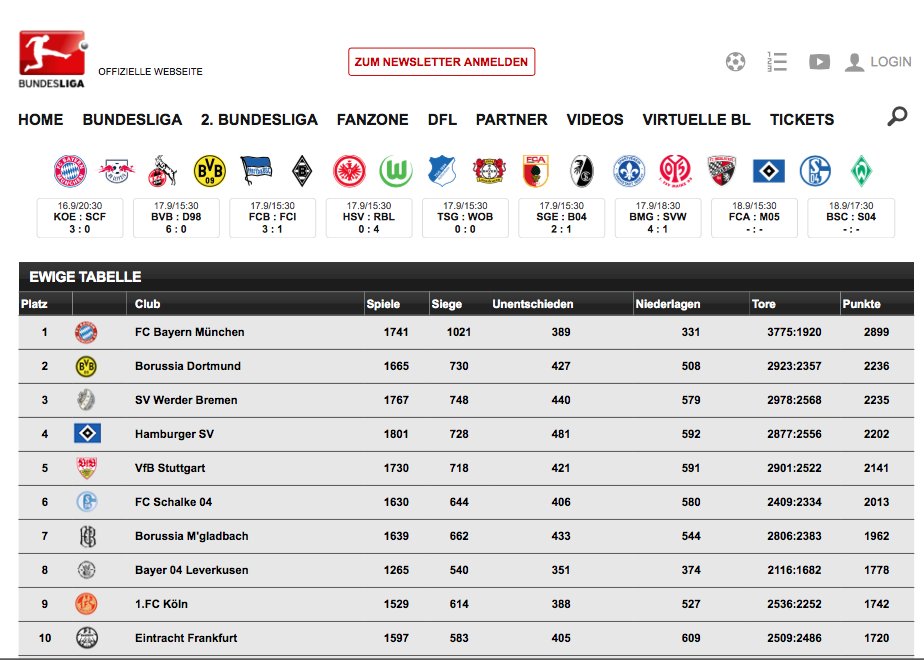Click Hamburger SV crest in table row
This screenshot has width=924, height=660.
(87, 434)
